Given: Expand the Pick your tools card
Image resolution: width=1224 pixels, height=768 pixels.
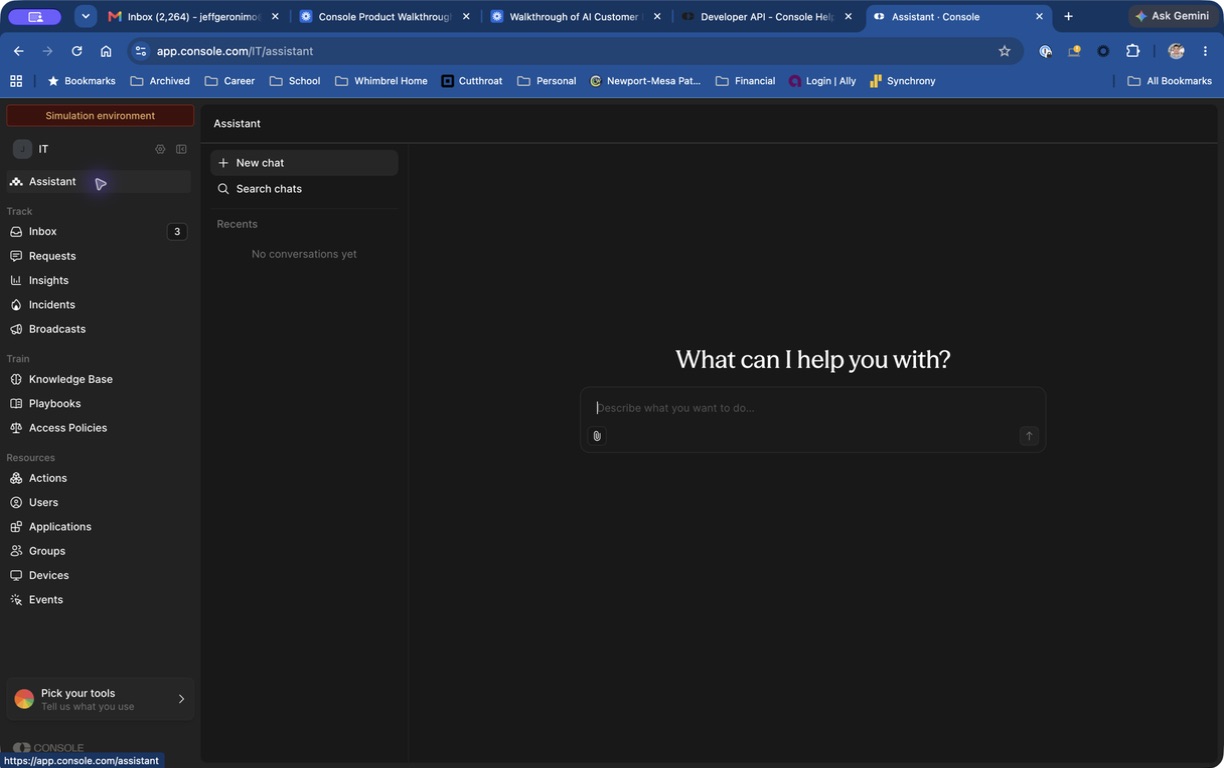Looking at the screenshot, I should (100, 699).
